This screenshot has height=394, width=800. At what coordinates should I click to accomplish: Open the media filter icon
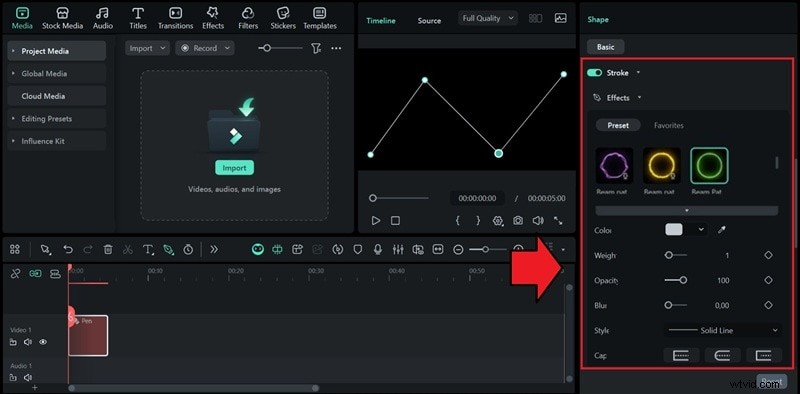316,48
